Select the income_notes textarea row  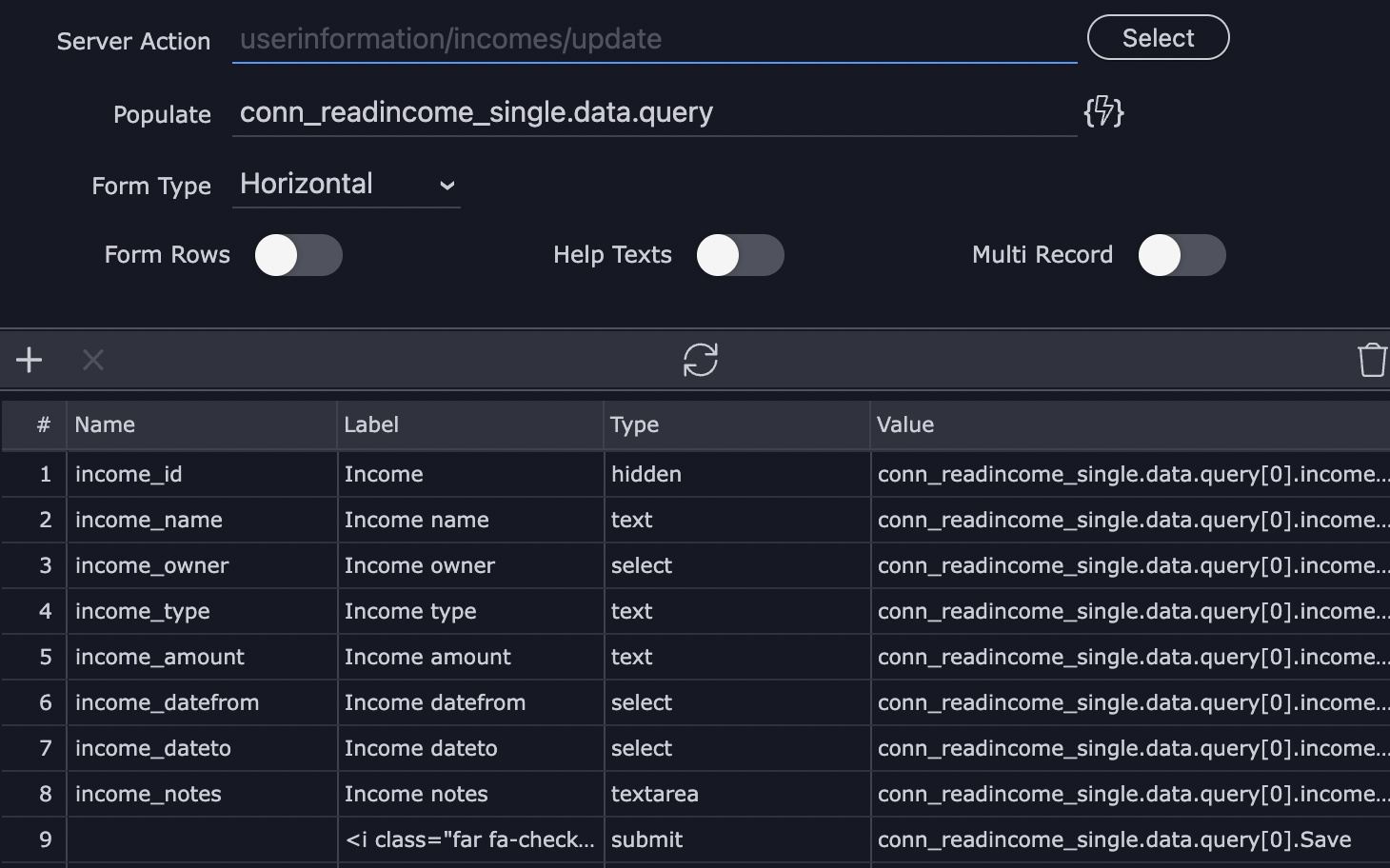(201, 794)
